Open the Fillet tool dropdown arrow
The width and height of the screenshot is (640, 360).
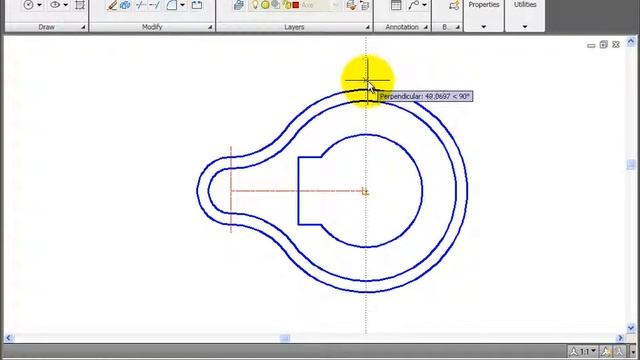point(182,5)
